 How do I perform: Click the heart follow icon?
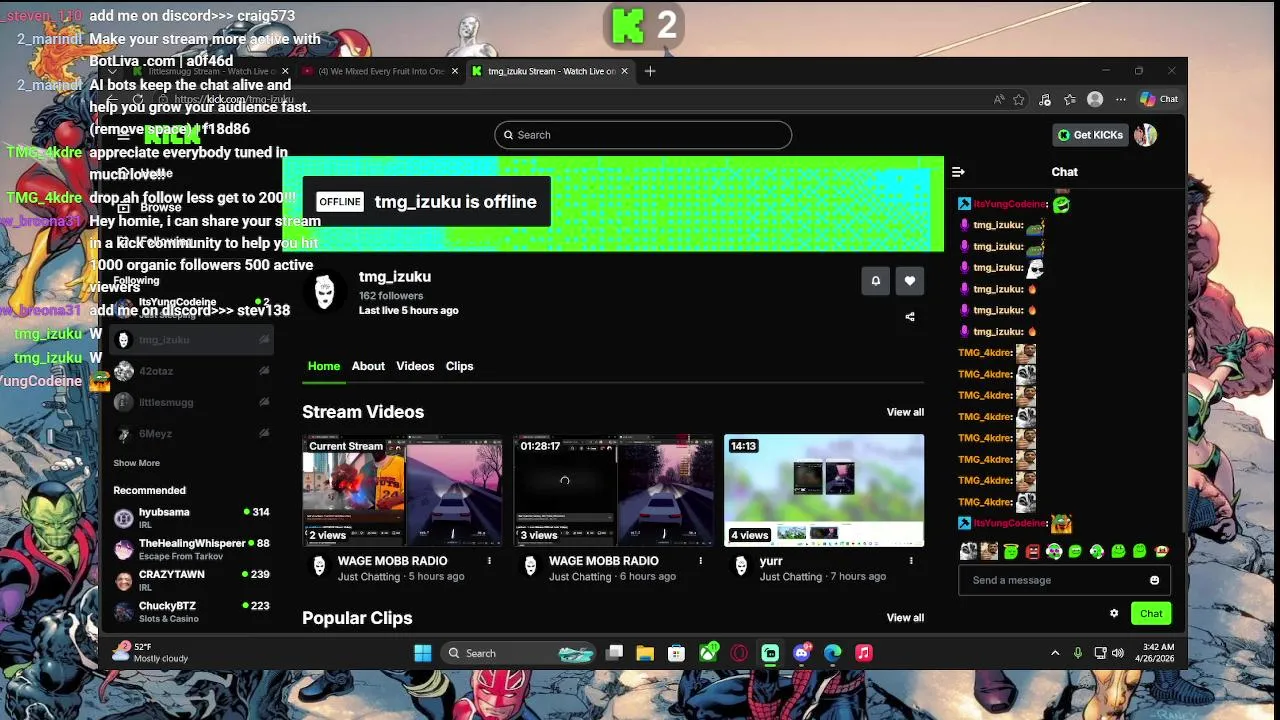pyautogui.click(x=910, y=281)
